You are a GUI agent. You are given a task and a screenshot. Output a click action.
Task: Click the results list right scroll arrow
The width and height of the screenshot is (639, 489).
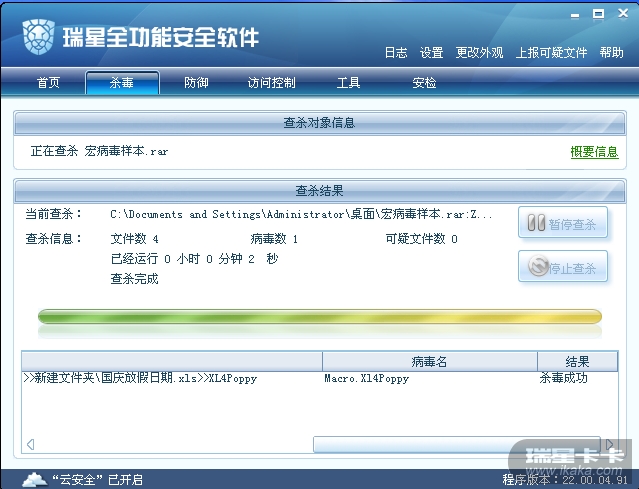(610, 444)
